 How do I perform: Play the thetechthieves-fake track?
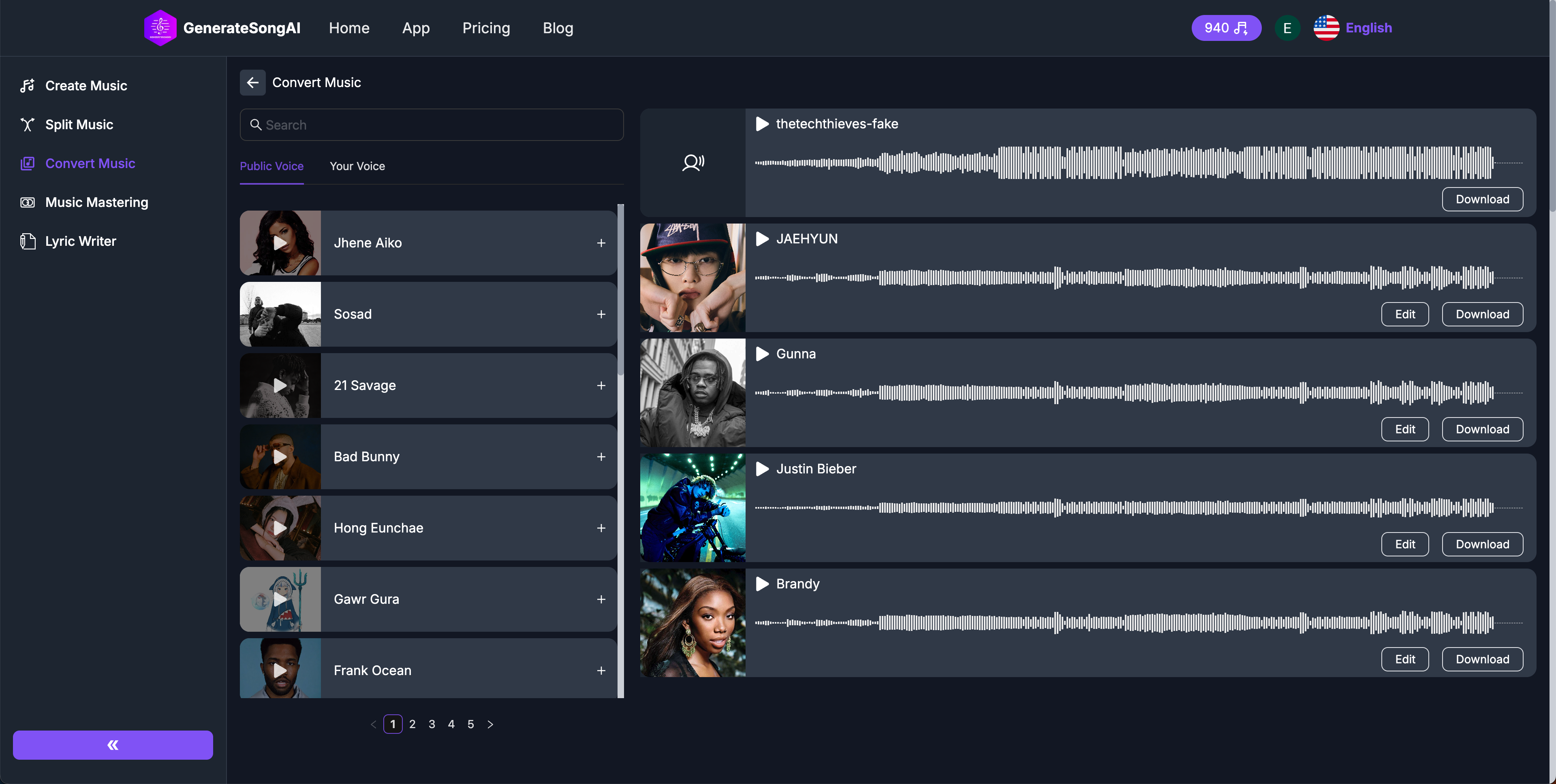tap(762, 124)
